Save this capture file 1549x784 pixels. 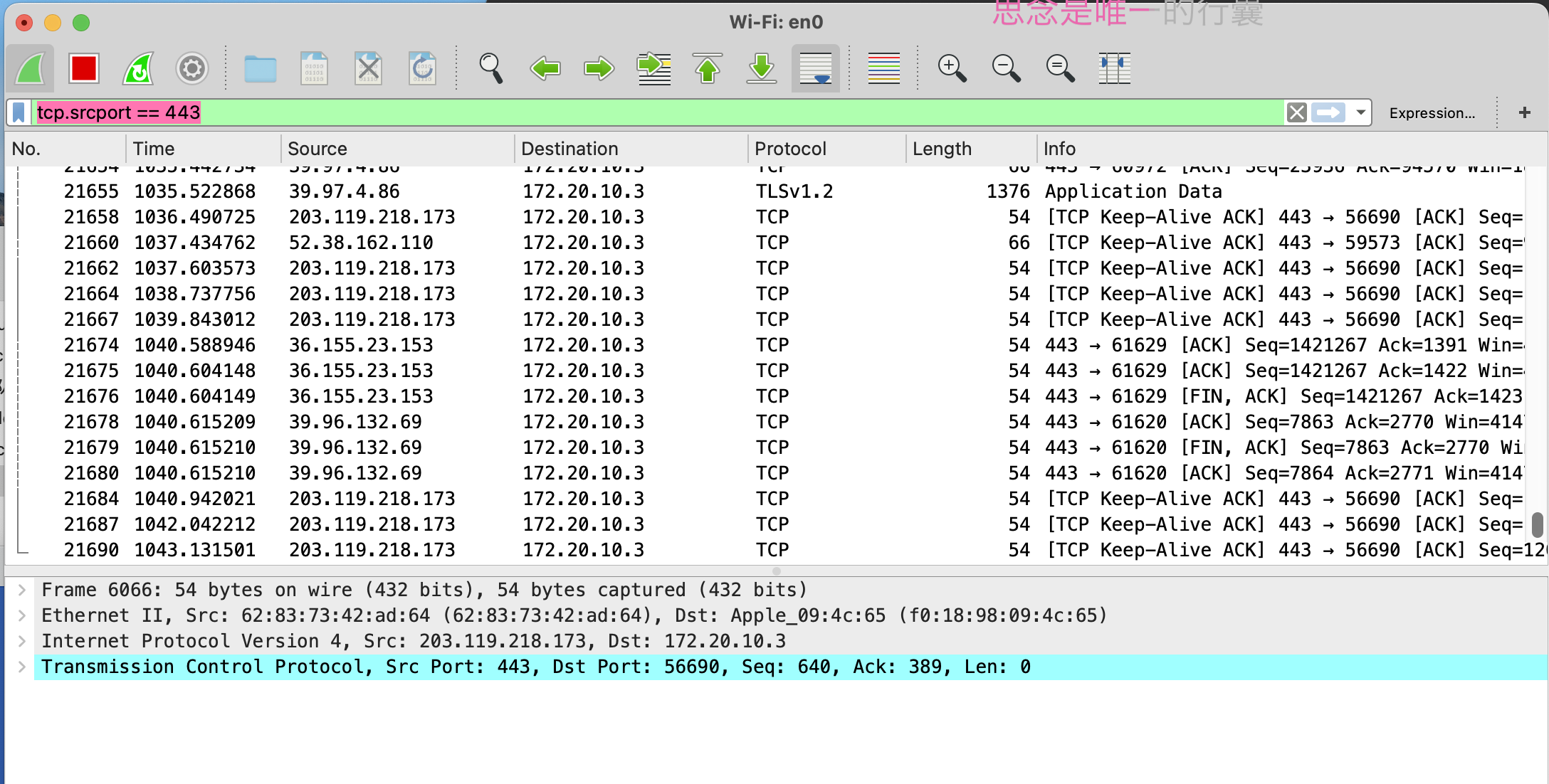point(314,69)
